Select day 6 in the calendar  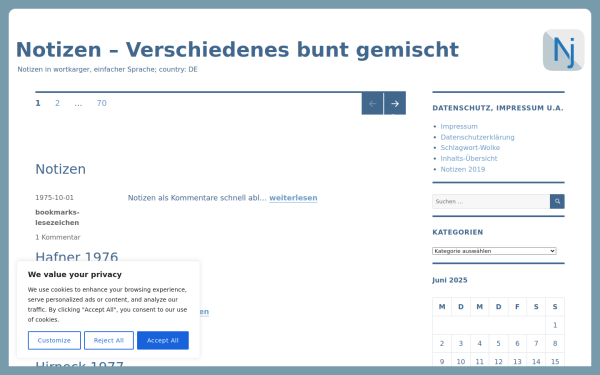517,344
